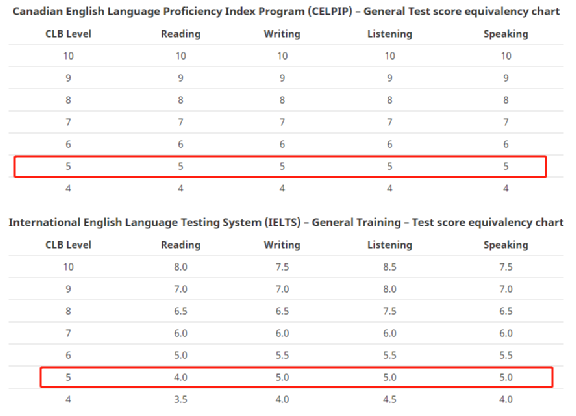
Task: Click IELTS Listening score 6.0
Action: [390, 333]
